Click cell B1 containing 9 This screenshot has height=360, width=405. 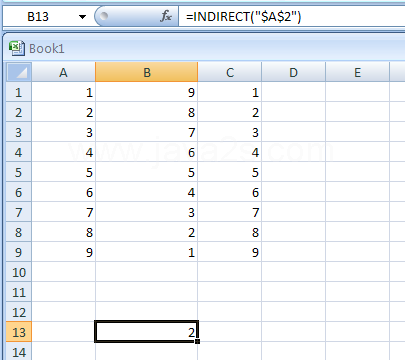[x=147, y=92]
